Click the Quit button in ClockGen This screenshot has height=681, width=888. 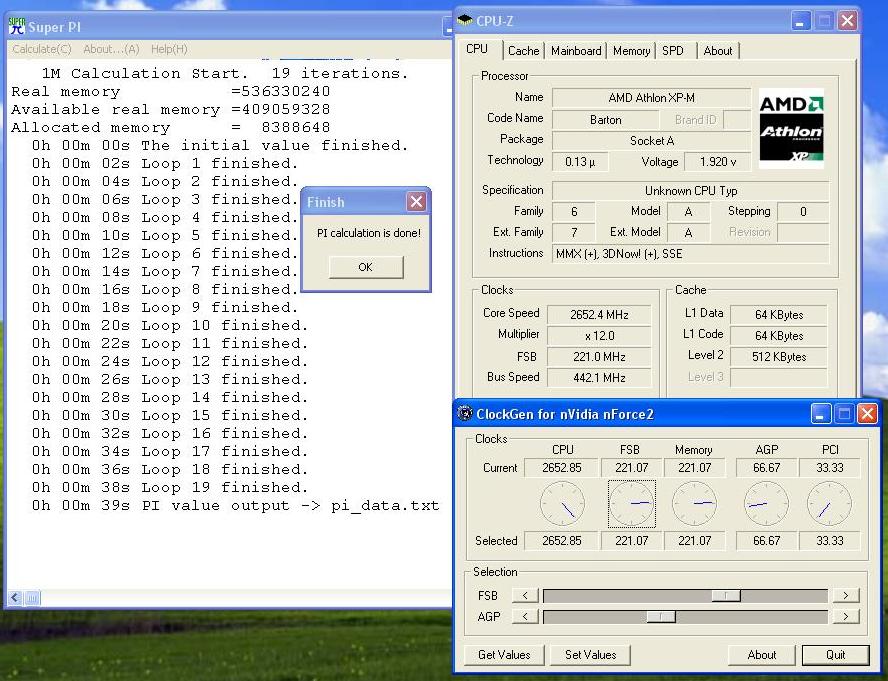[835, 654]
